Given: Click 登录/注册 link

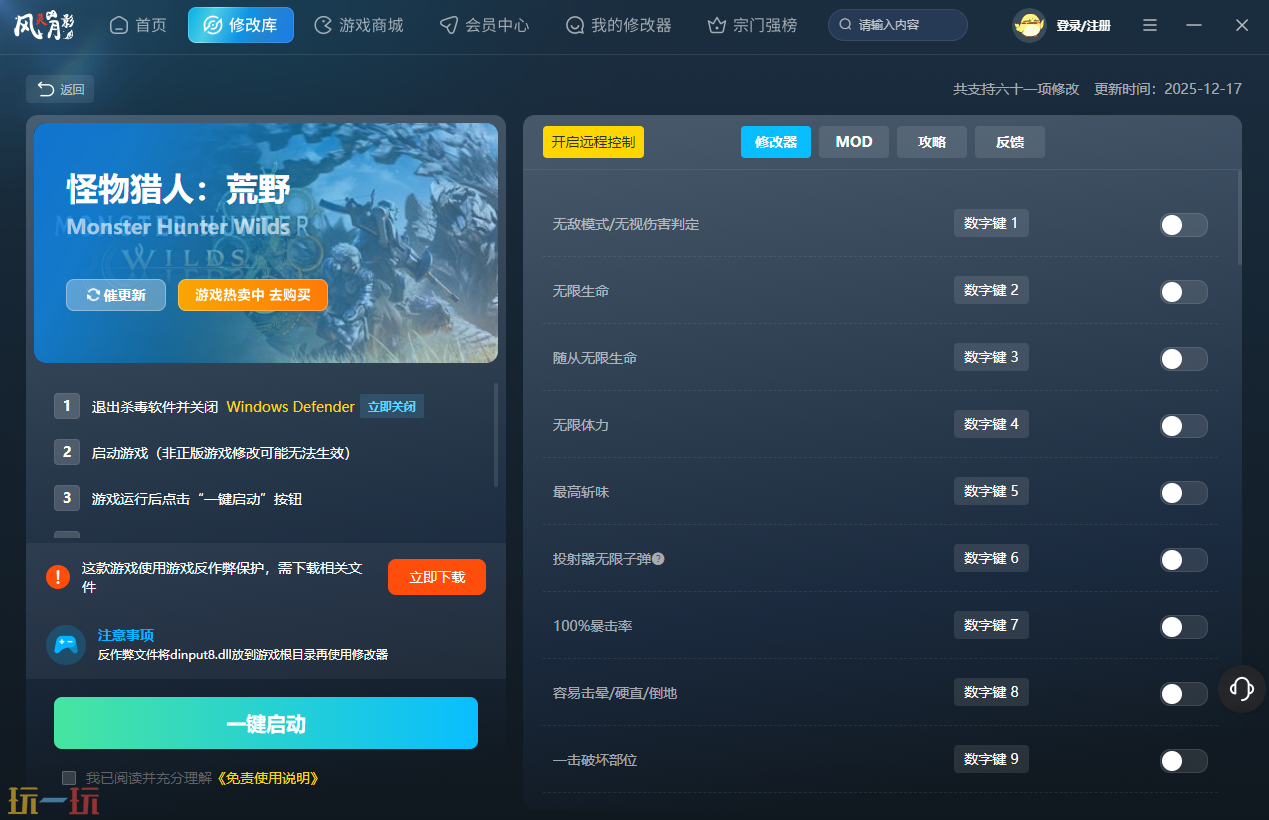Looking at the screenshot, I should (x=1084, y=25).
